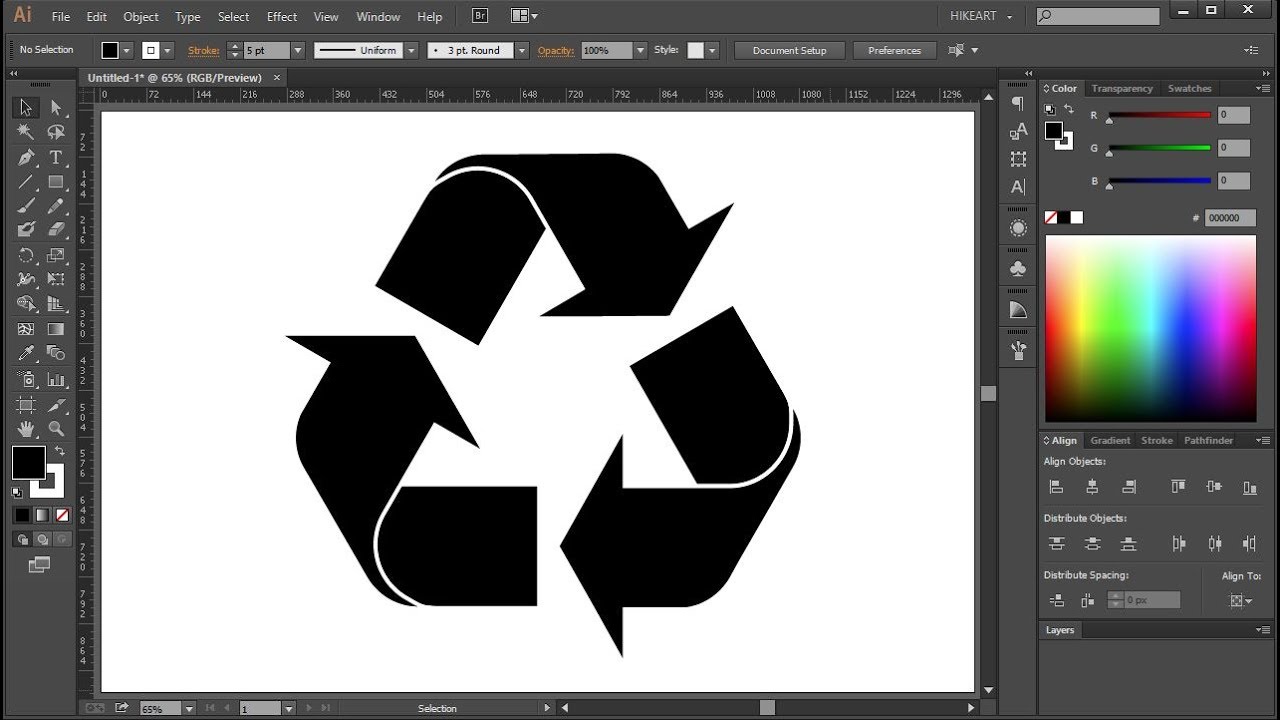Open the HIKEART workspace switcher
The width and height of the screenshot is (1280, 720).
(980, 17)
